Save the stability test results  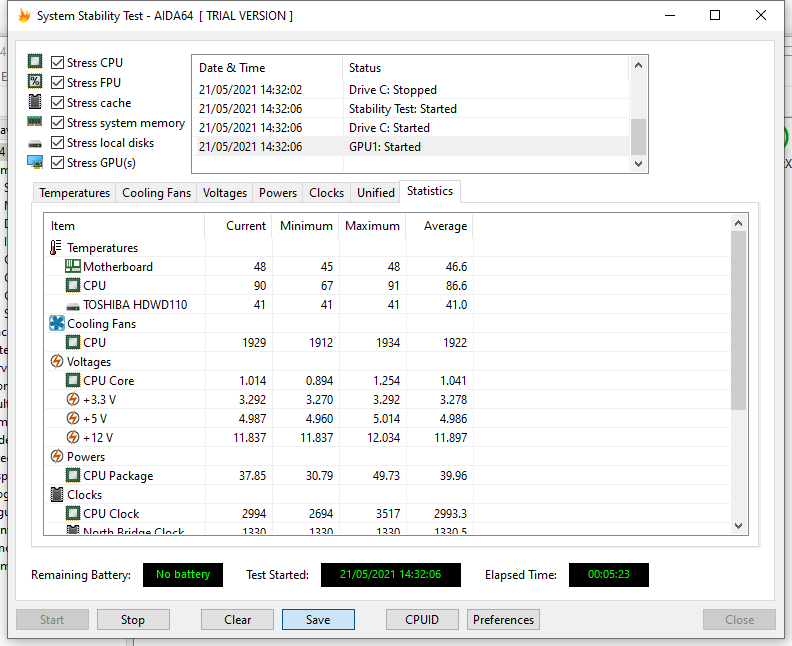click(x=318, y=620)
